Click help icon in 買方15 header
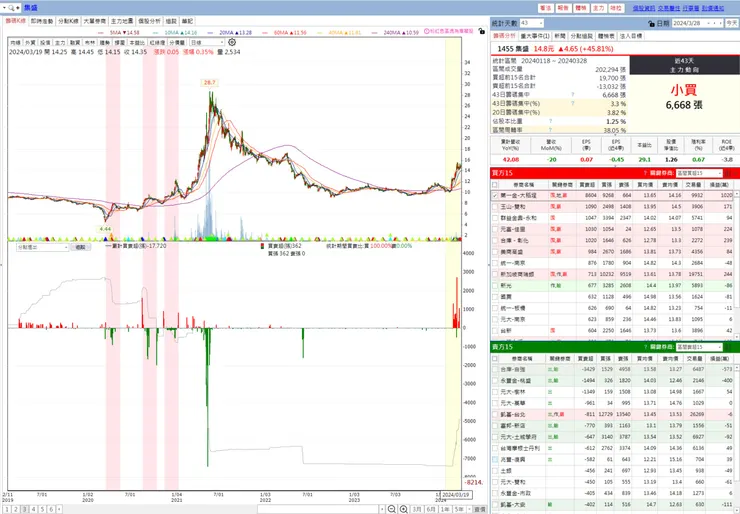This screenshot has height=514, width=740. [645, 173]
